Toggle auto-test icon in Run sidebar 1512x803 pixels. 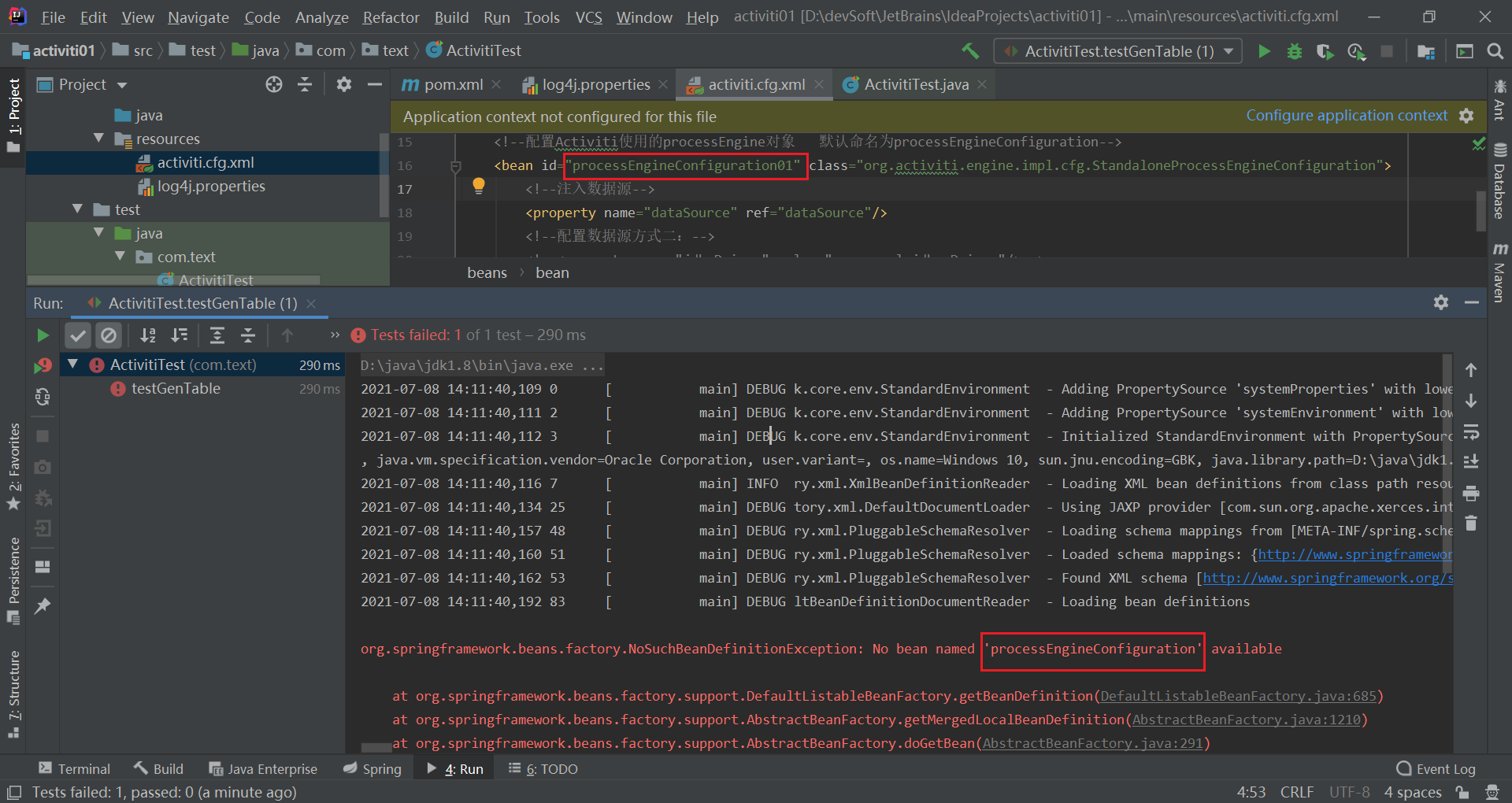(x=43, y=397)
